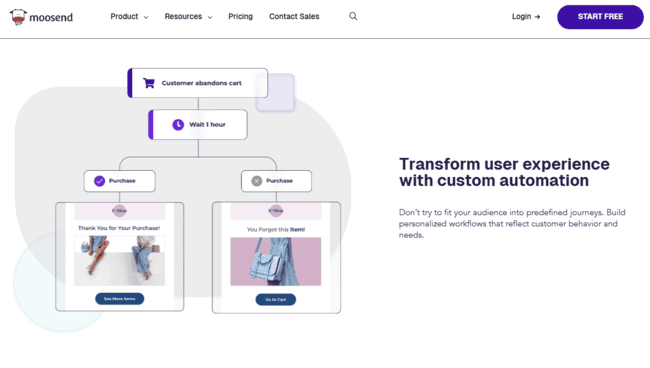Viewport: 650px width, 368px height.
Task: Click the Login link
Action: click(x=521, y=17)
